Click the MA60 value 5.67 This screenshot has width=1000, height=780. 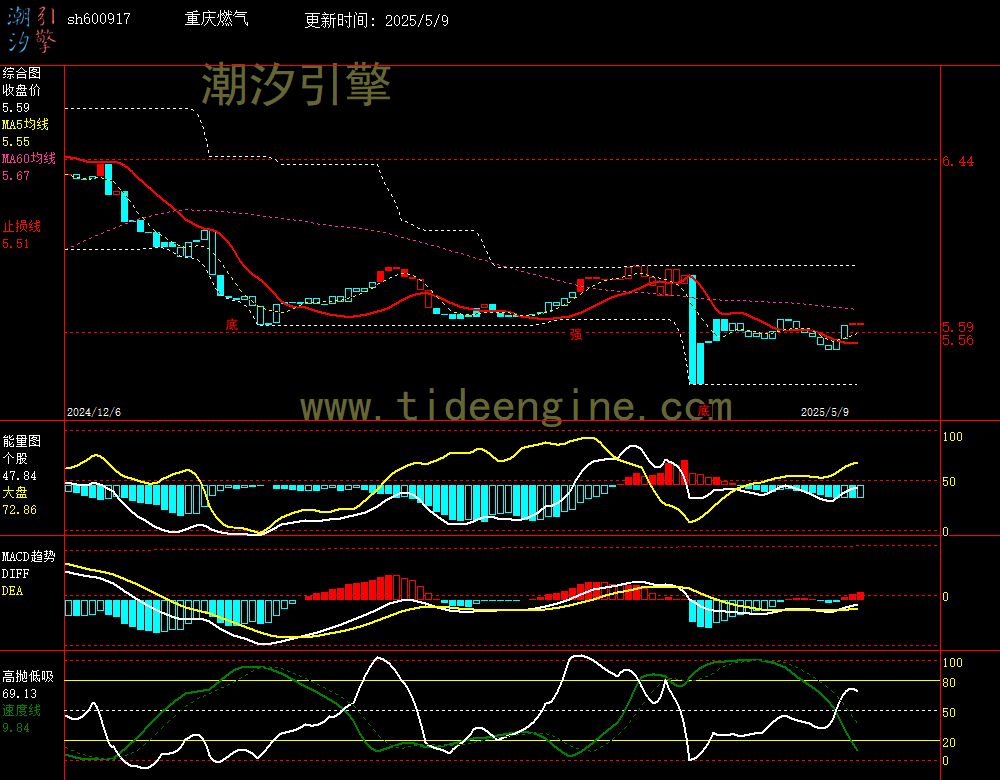(x=16, y=175)
